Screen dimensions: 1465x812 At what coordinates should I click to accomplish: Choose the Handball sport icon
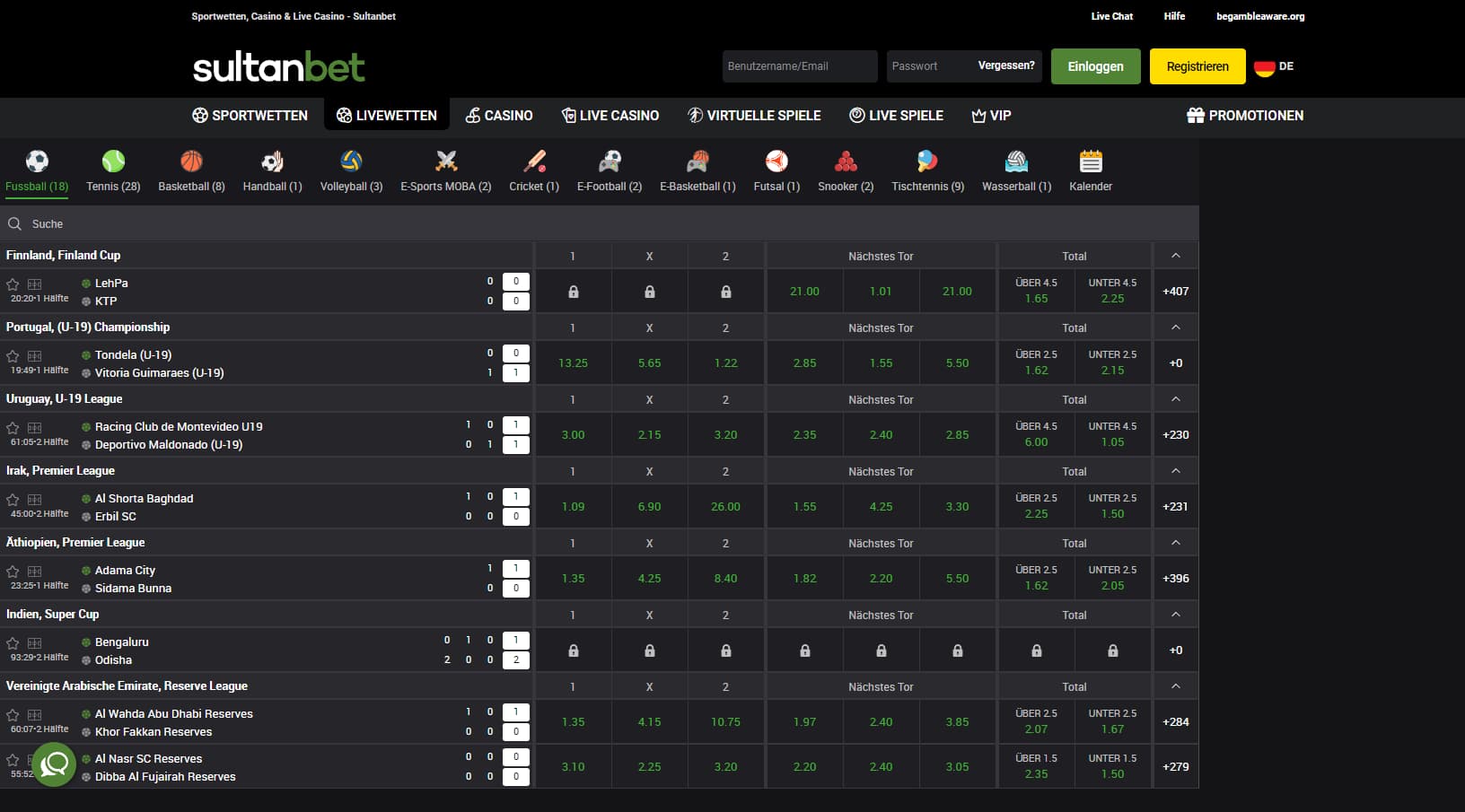272,162
